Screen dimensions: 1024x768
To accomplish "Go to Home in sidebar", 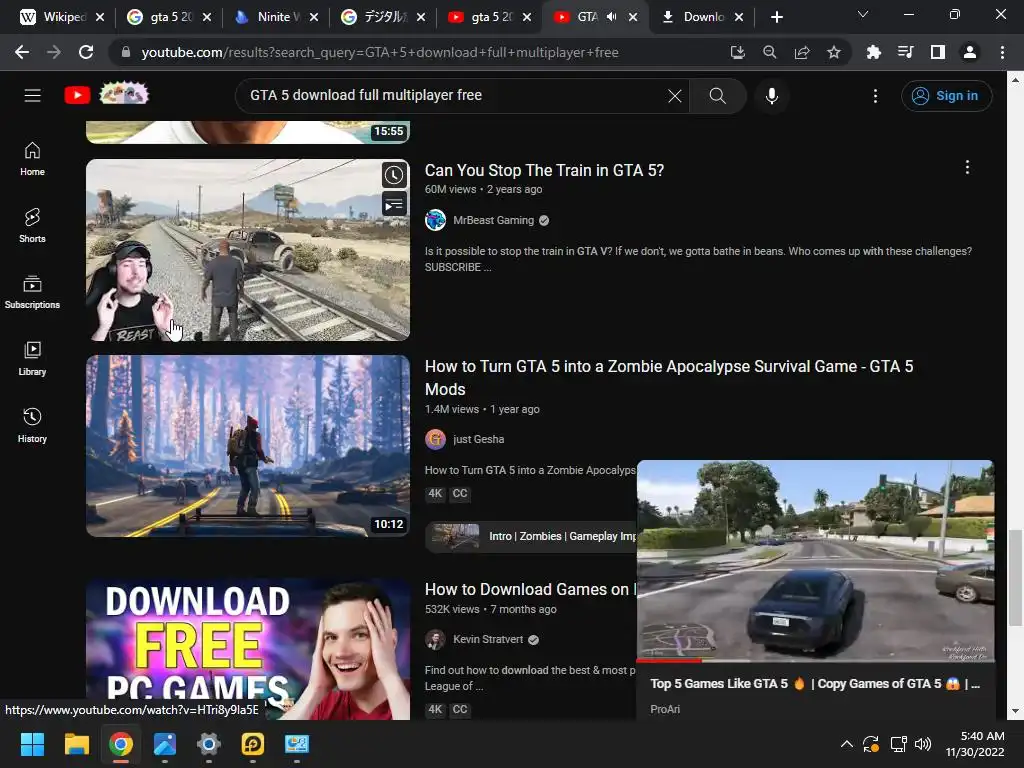I will (32, 159).
